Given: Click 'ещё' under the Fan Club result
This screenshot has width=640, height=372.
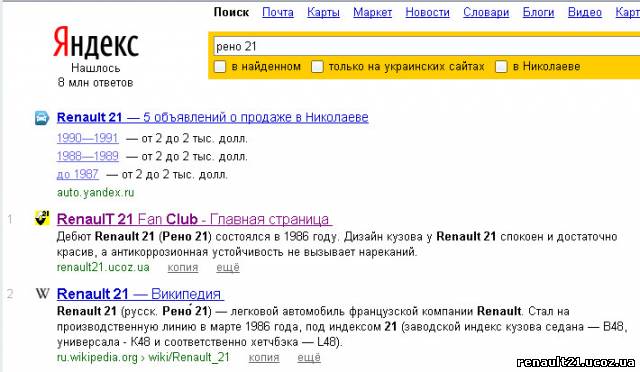Looking at the screenshot, I should click(x=228, y=268).
